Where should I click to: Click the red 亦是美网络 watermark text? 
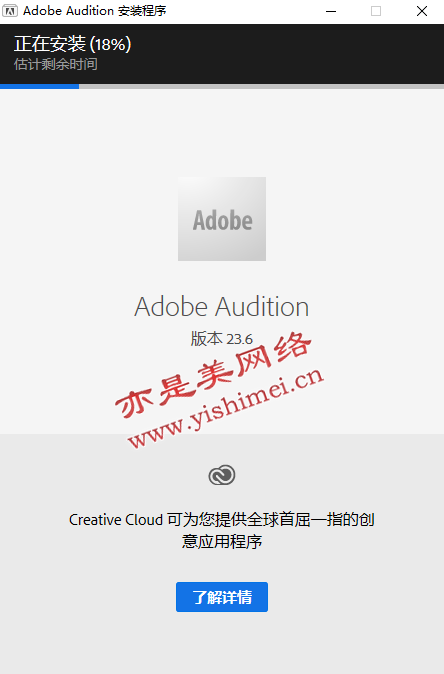[213, 375]
